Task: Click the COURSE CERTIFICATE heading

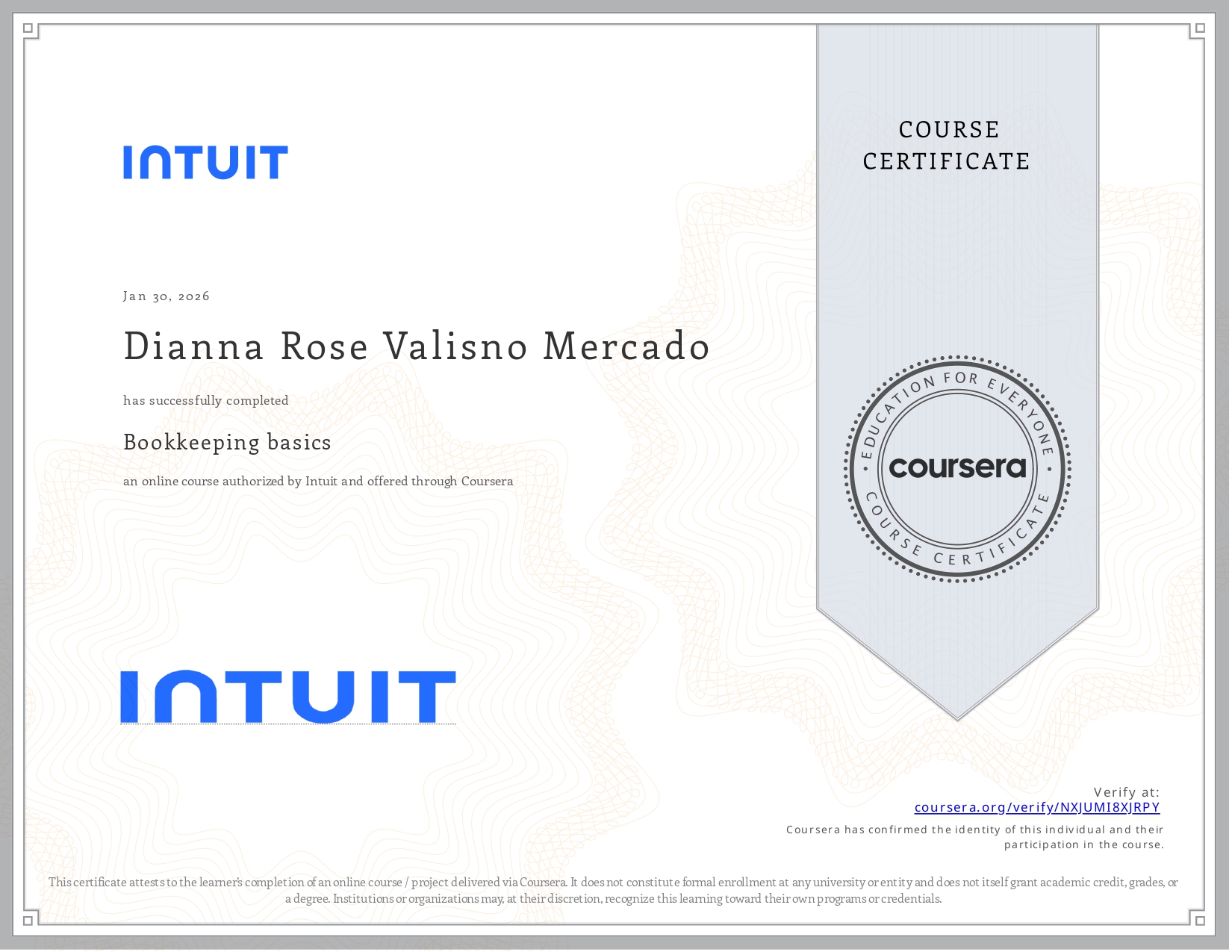Action: point(947,146)
